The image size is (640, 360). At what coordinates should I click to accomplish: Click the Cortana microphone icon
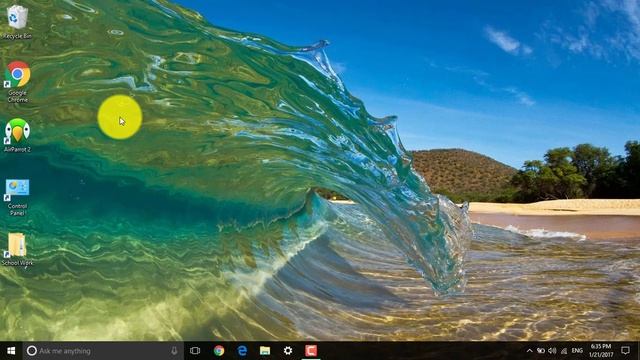click(174, 351)
